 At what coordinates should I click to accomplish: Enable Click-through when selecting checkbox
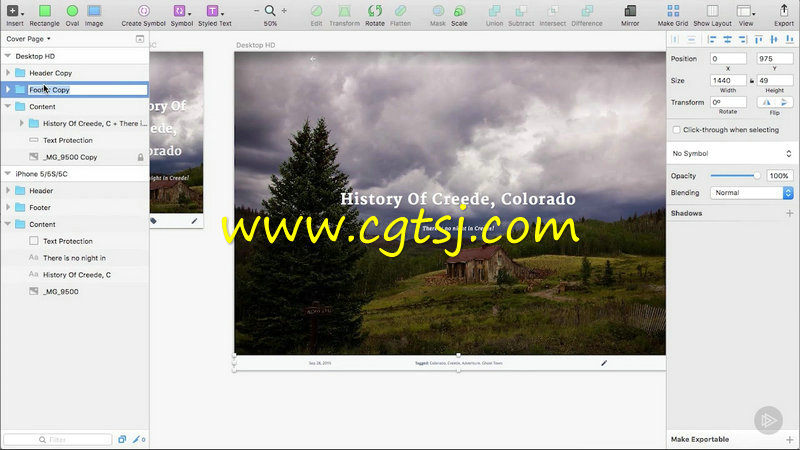(x=677, y=130)
